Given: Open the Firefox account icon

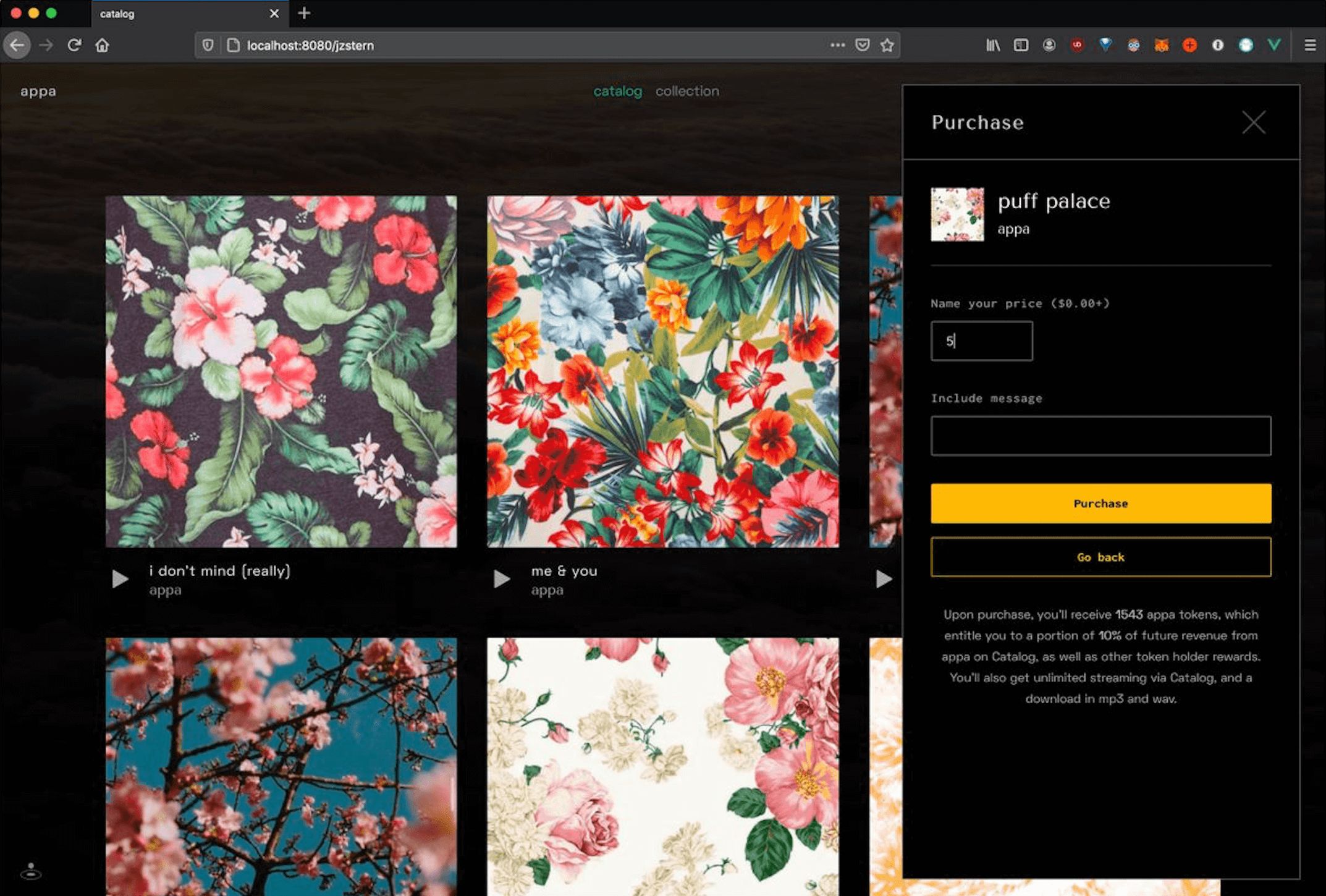Looking at the screenshot, I should [1049, 45].
